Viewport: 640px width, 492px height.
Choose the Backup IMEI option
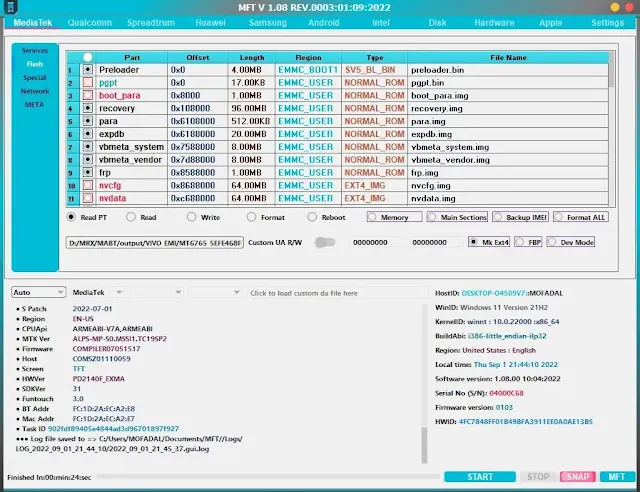coord(520,217)
